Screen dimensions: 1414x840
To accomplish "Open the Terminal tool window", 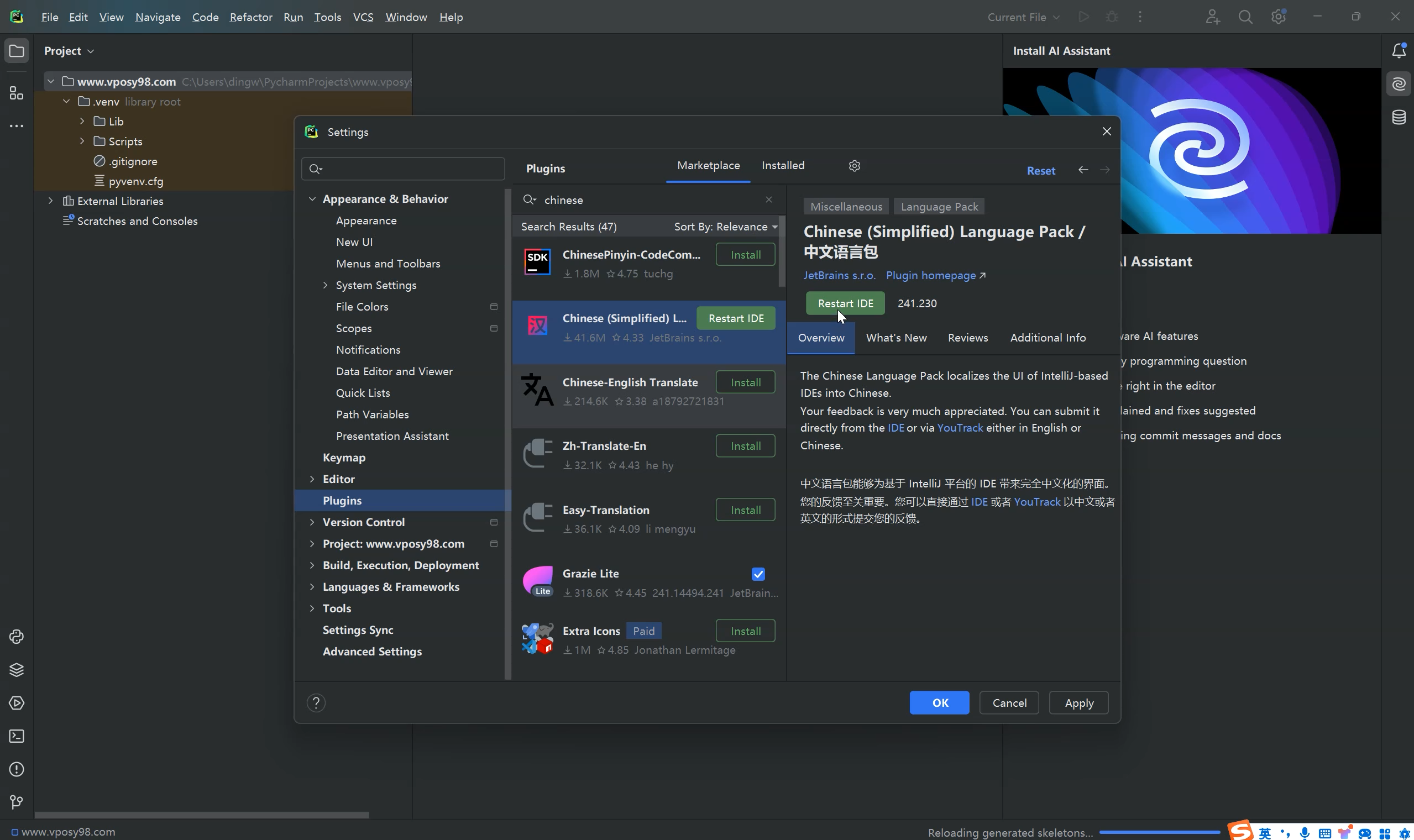I will point(17,736).
